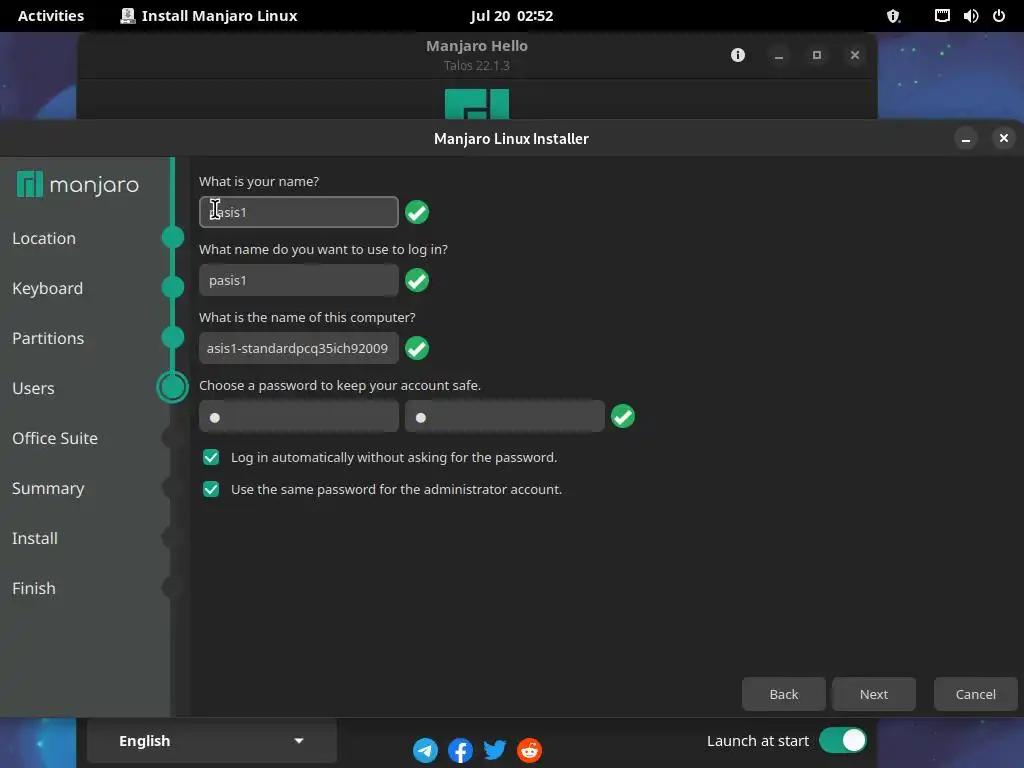1024x768 pixels.
Task: Minimize the Manjaro Hello window
Action: (x=779, y=55)
